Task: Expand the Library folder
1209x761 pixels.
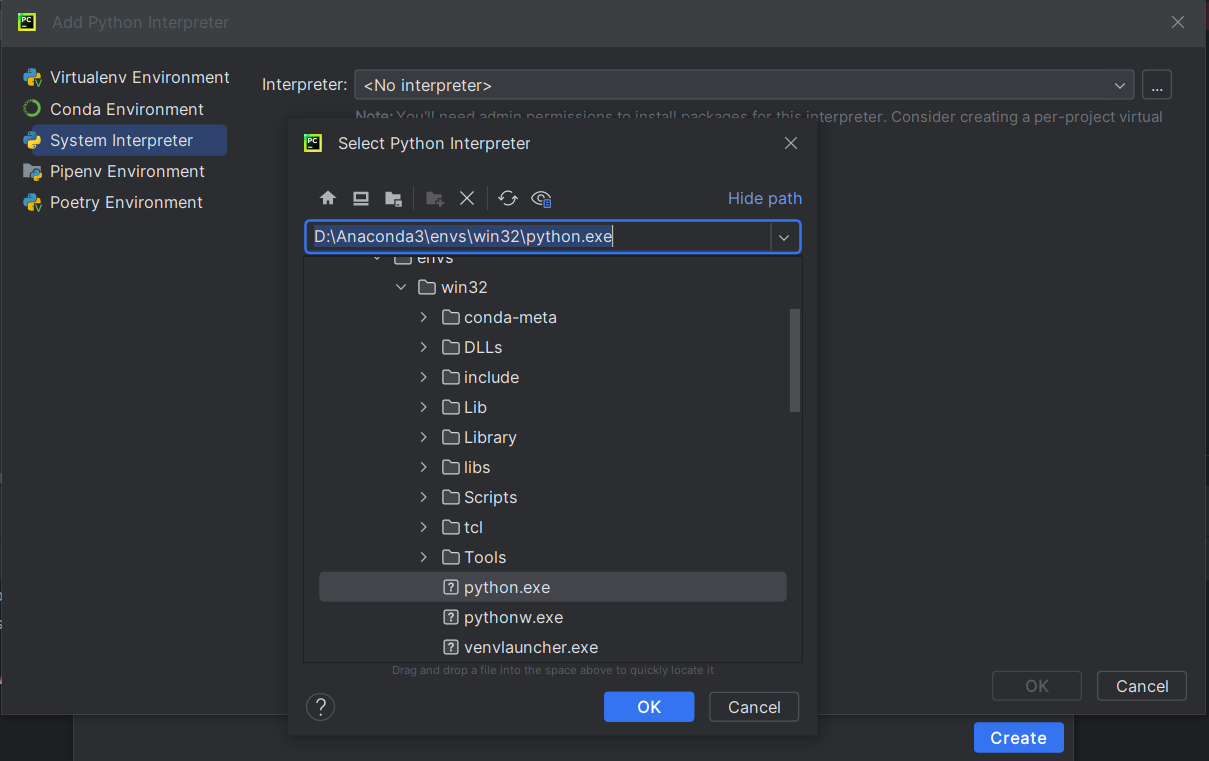Action: 424,437
